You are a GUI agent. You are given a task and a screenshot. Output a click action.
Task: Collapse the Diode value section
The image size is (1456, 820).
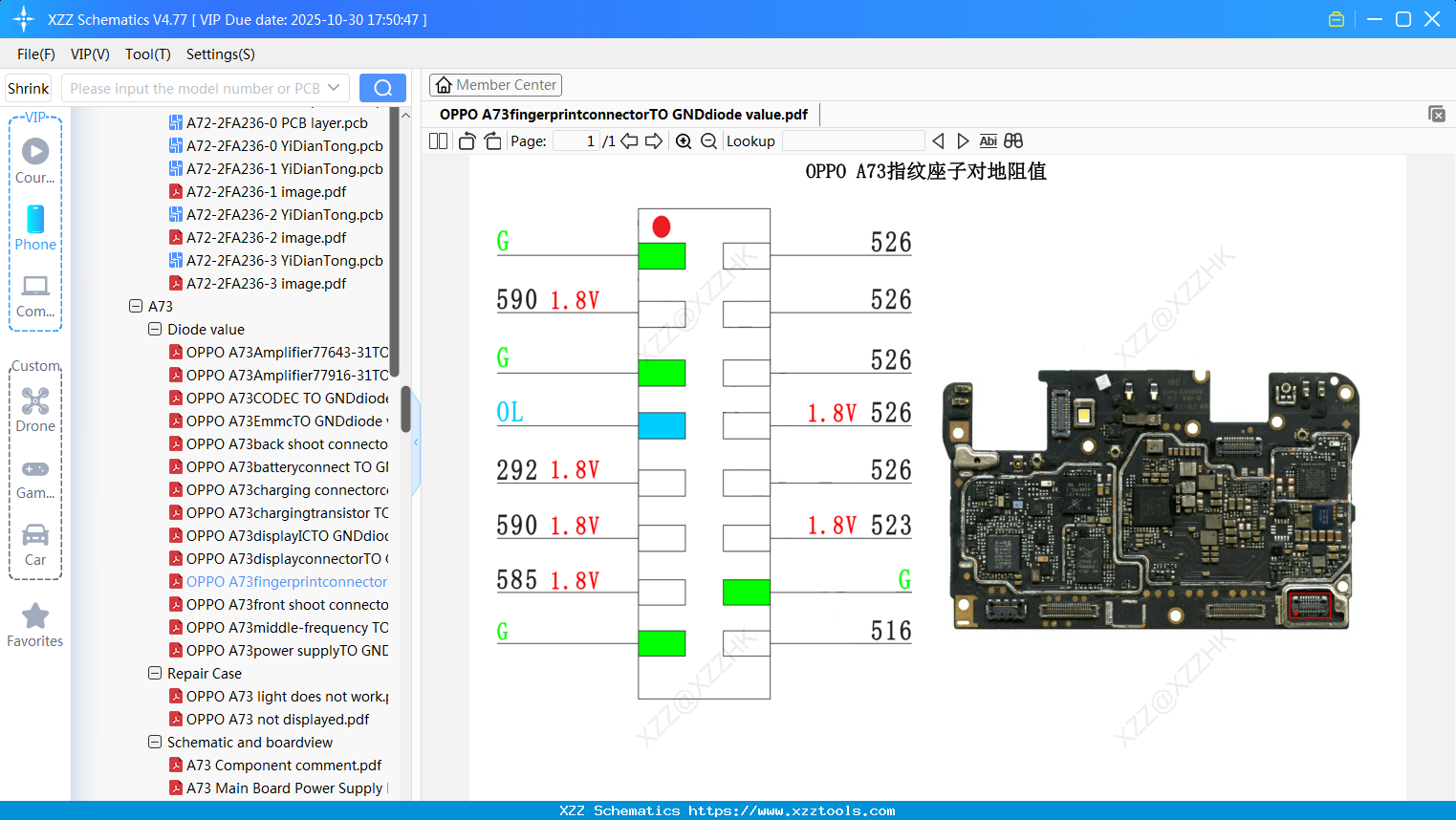click(155, 329)
